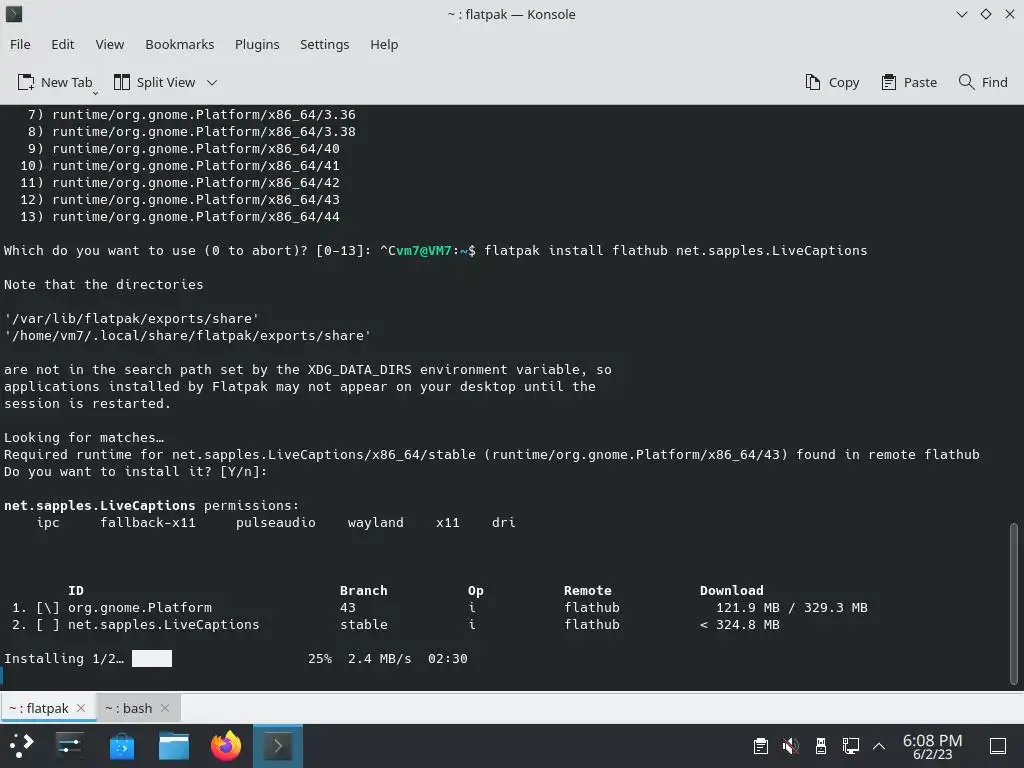Open the Settings menu
Viewport: 1024px width, 768px height.
point(325,44)
